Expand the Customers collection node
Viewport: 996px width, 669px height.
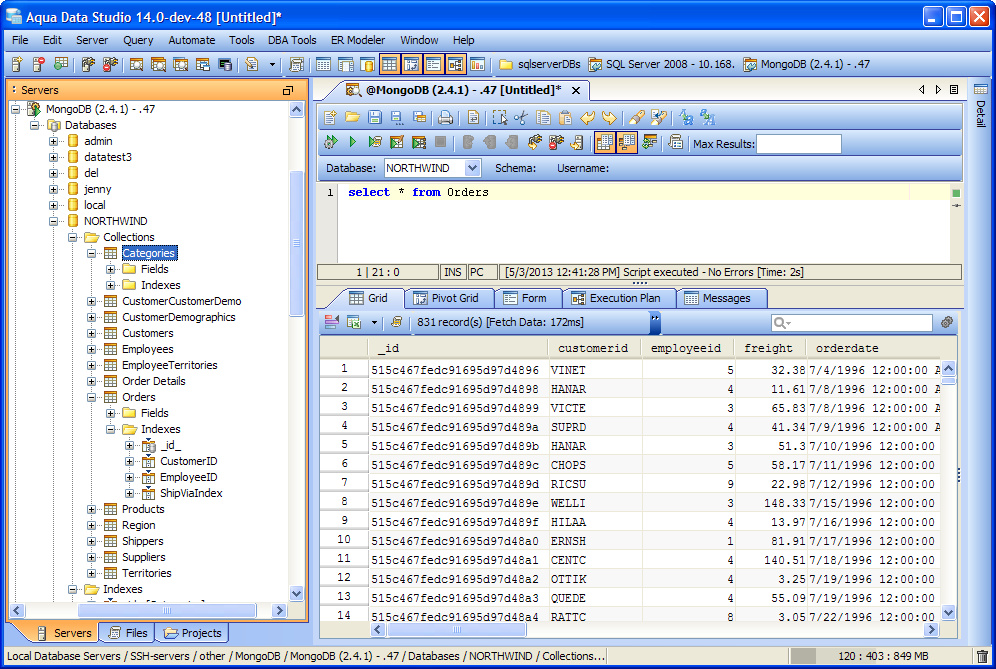92,333
